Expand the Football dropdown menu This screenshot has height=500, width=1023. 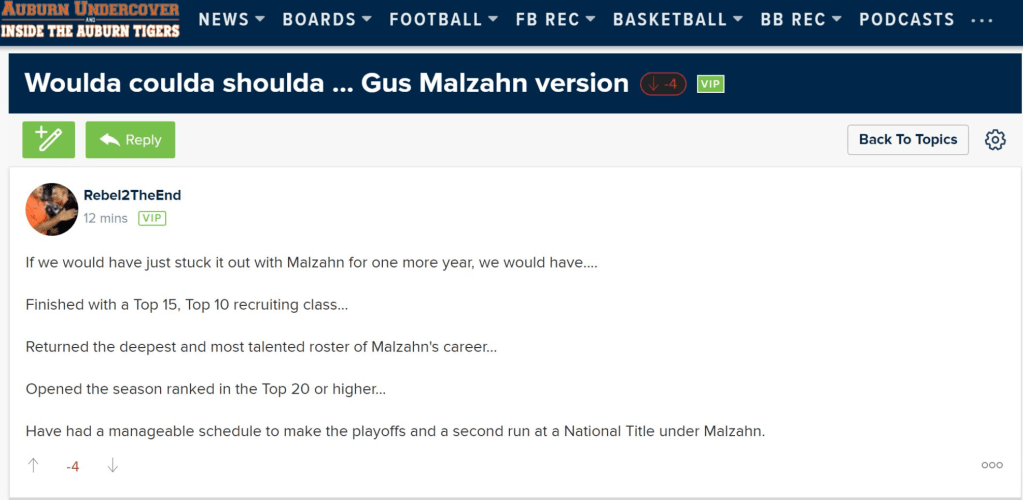(443, 20)
